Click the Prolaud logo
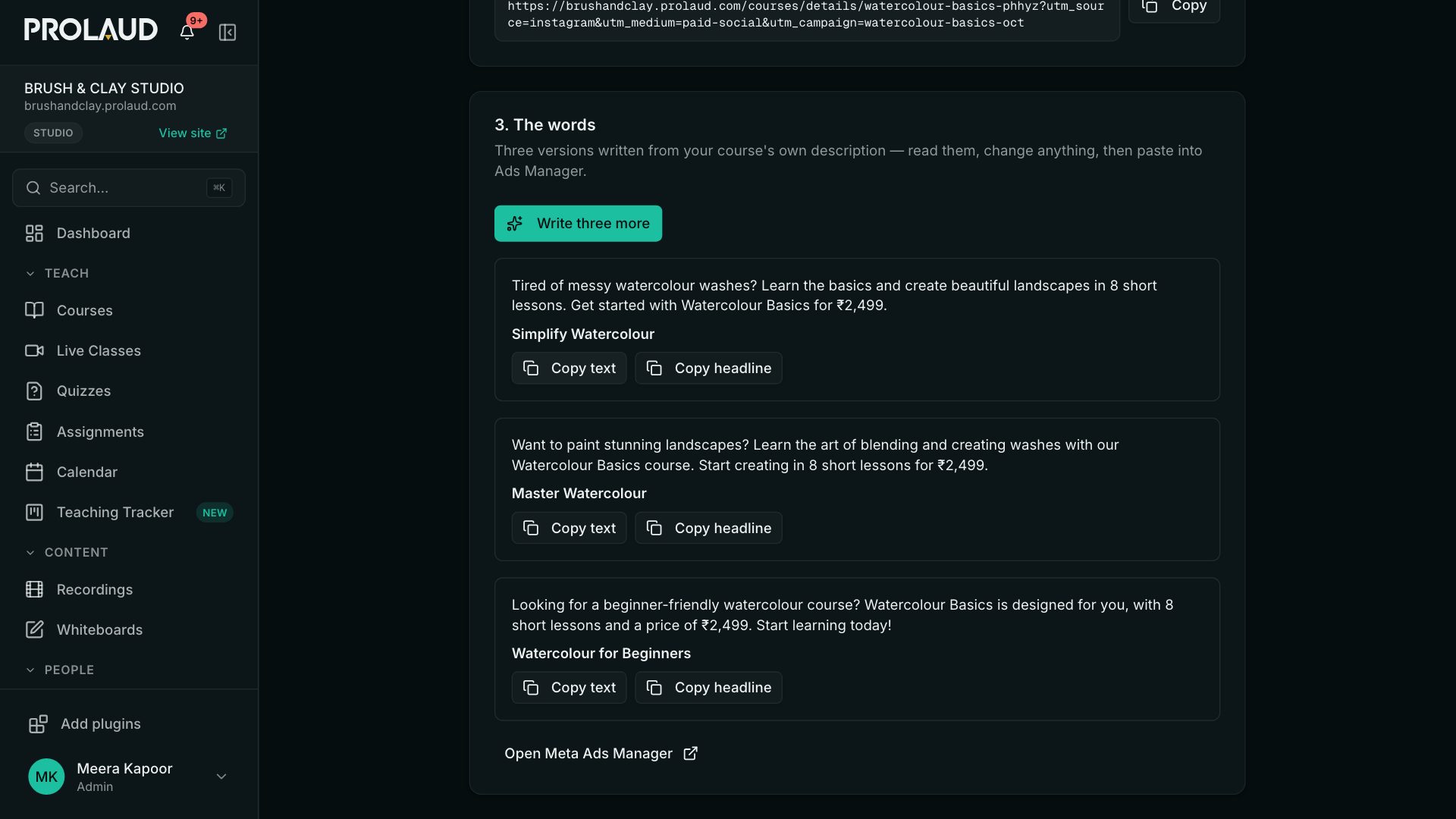The image size is (1456, 819). [91, 30]
